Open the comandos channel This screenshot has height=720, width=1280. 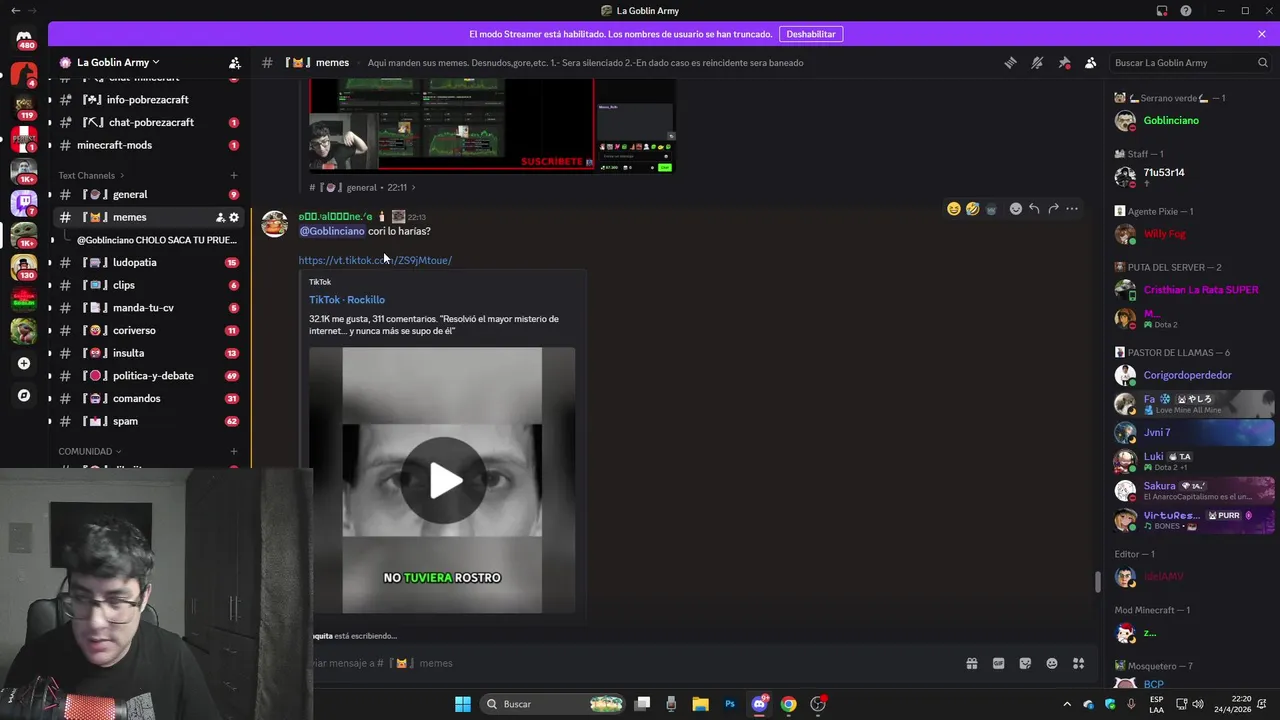click(x=150, y=398)
